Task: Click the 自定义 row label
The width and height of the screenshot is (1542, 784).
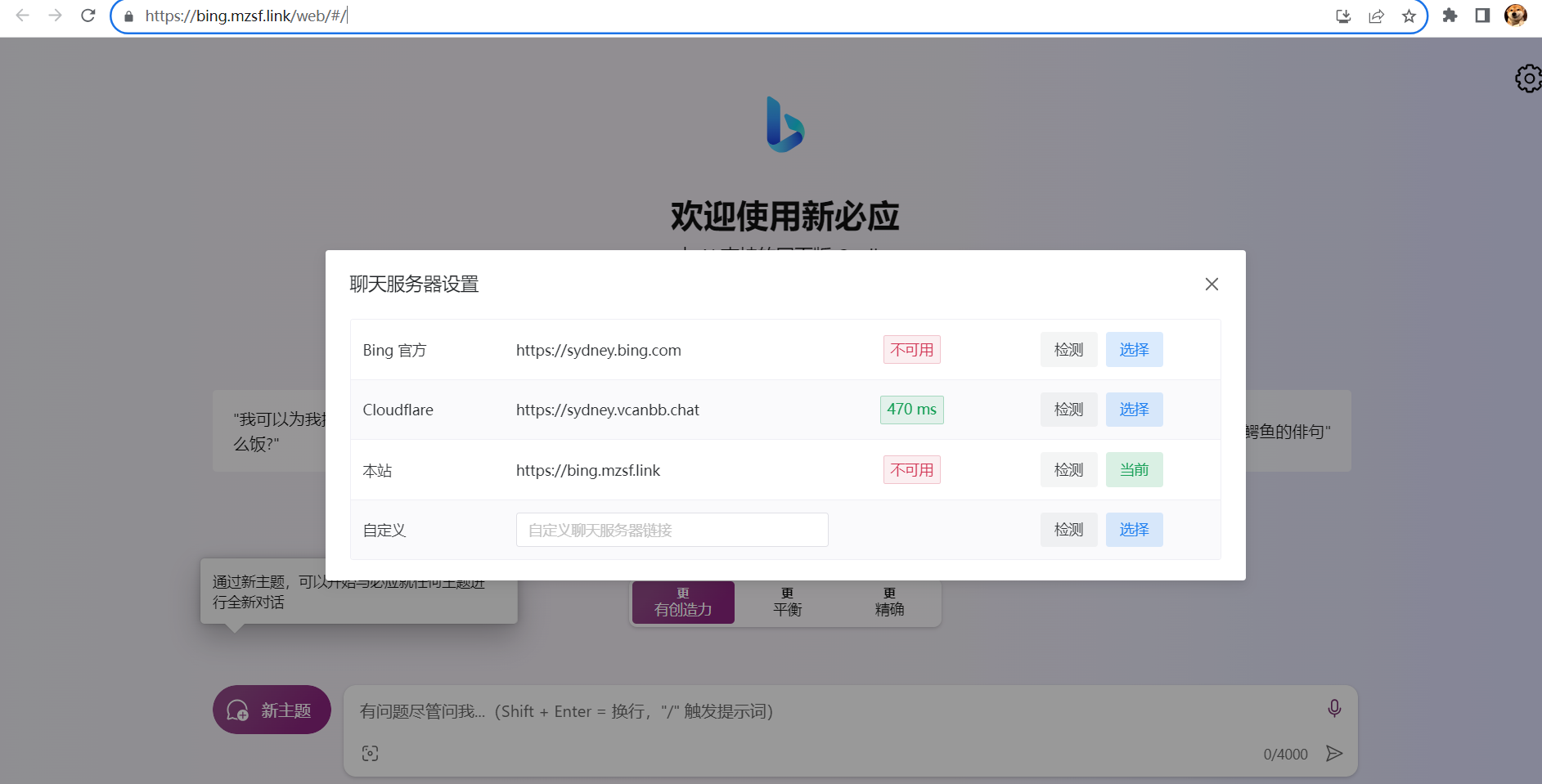Action: pos(384,530)
